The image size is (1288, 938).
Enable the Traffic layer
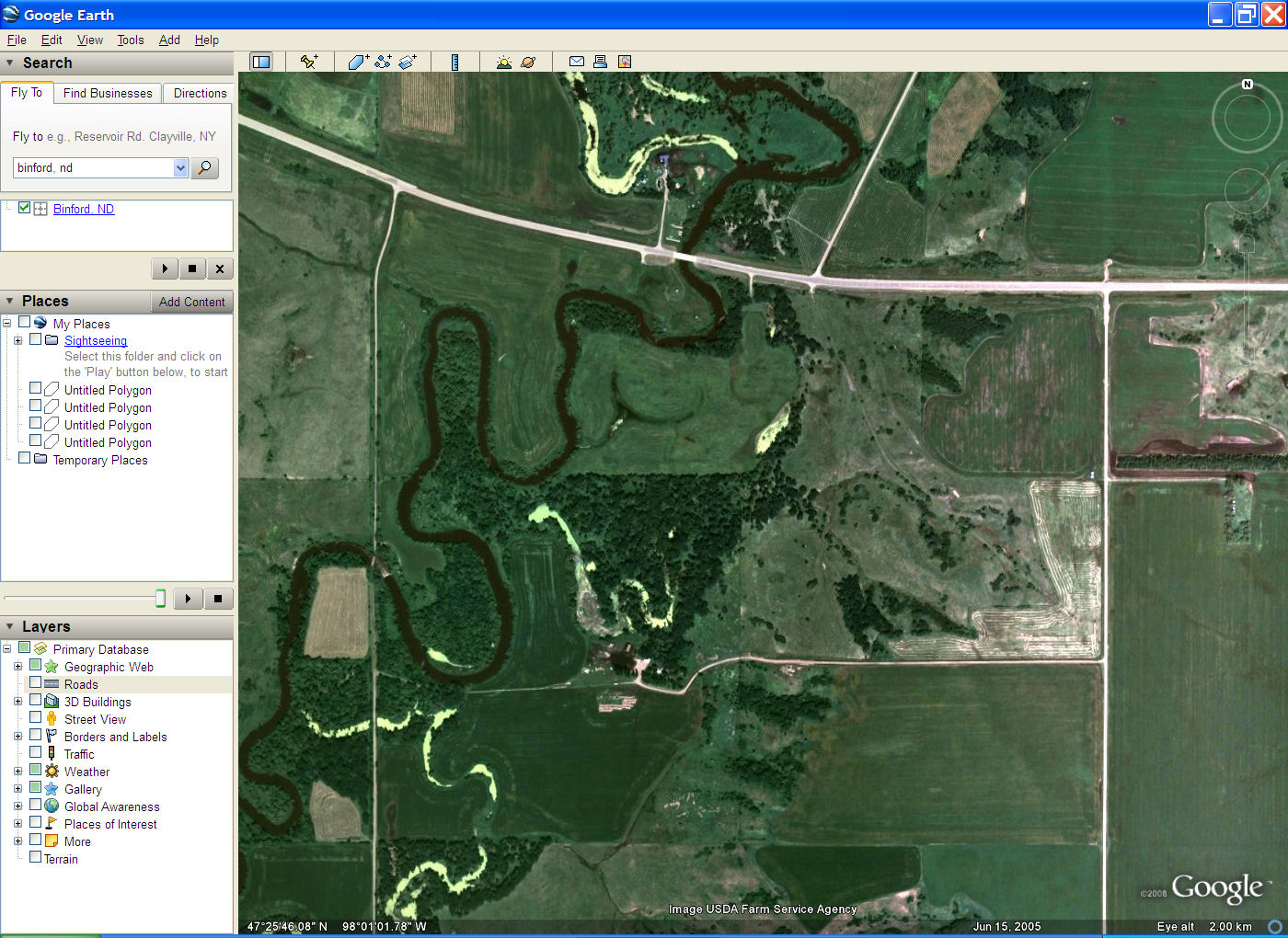(x=35, y=752)
